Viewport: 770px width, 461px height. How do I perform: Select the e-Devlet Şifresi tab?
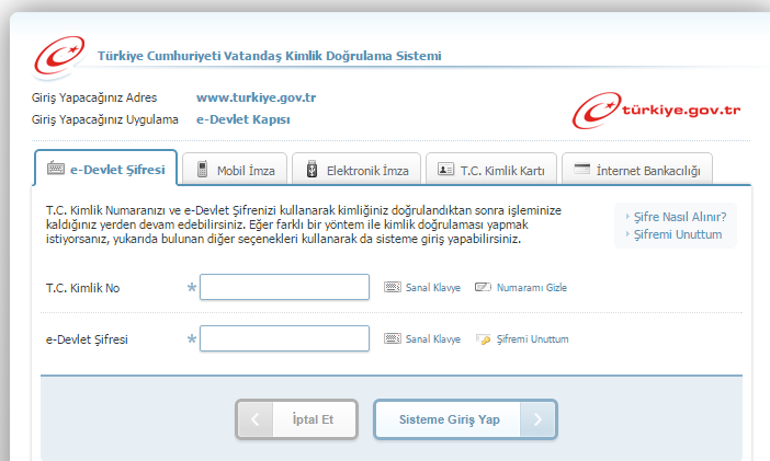[106, 169]
